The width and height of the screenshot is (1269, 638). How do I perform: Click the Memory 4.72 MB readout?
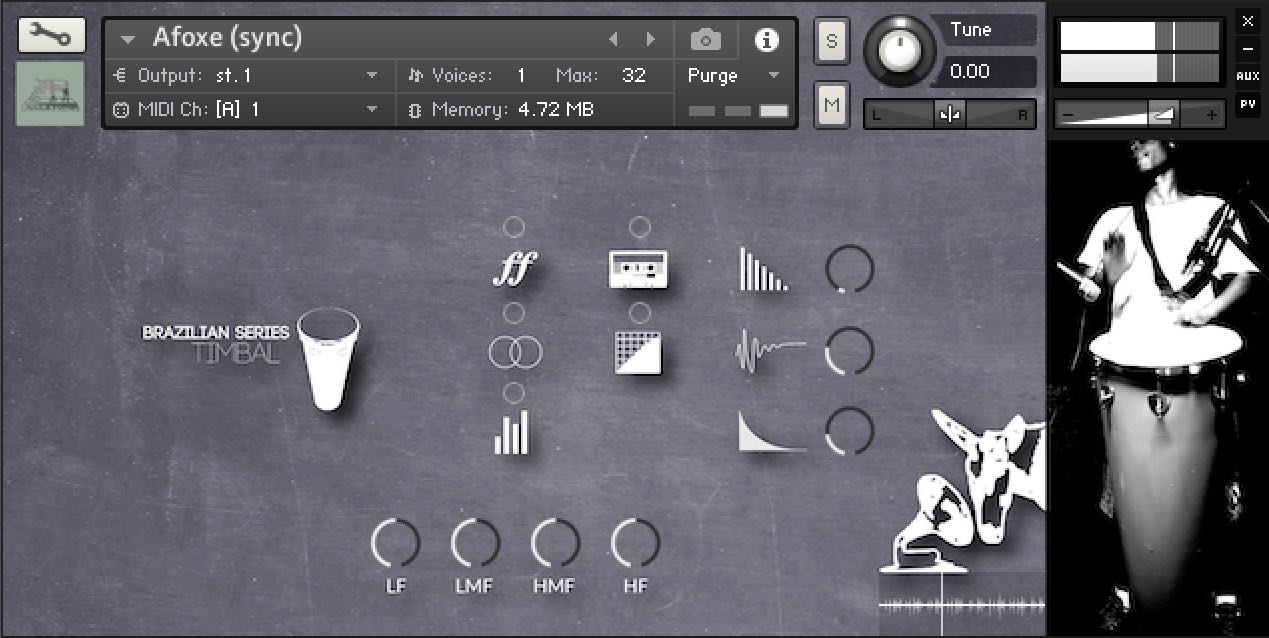click(x=555, y=109)
